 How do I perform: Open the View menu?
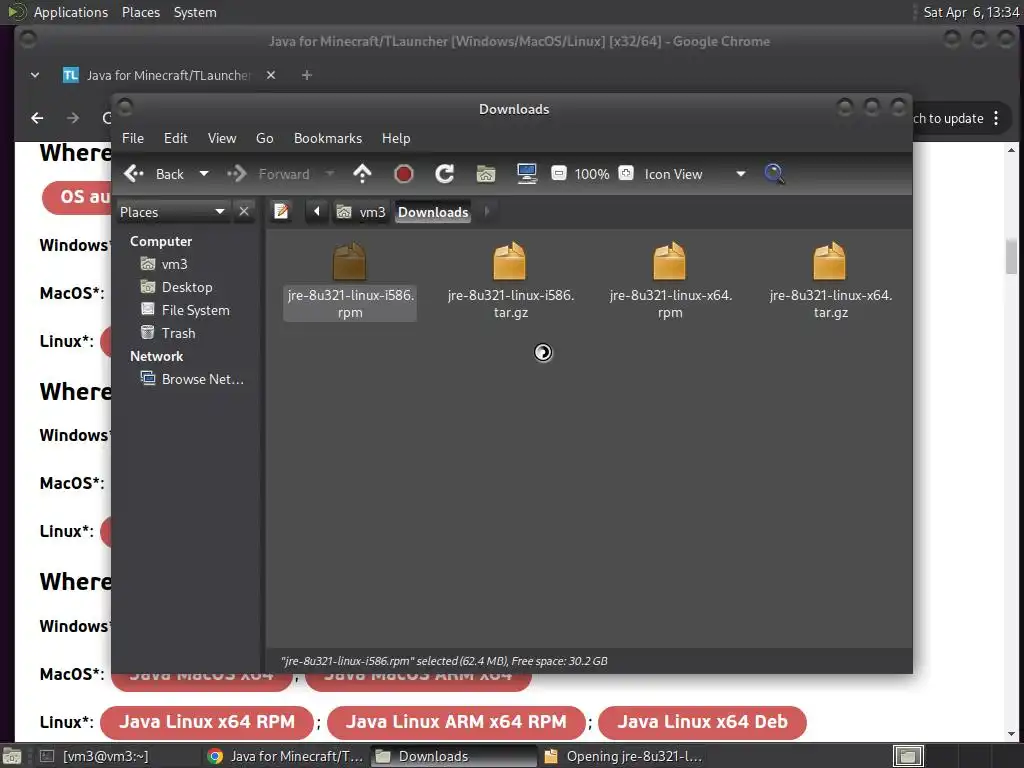[x=222, y=138]
